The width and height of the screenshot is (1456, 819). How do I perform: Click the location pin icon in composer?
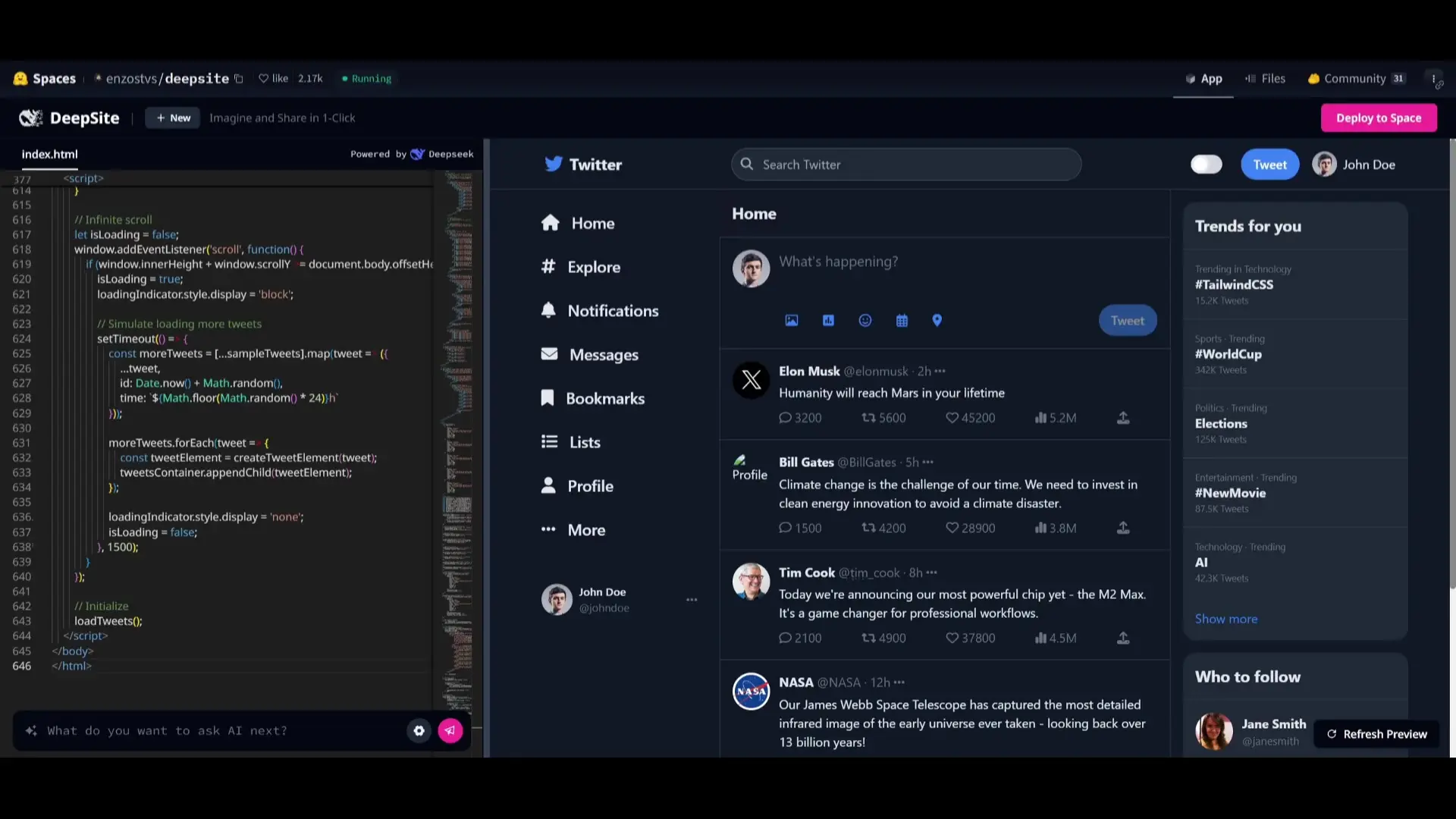click(x=937, y=321)
